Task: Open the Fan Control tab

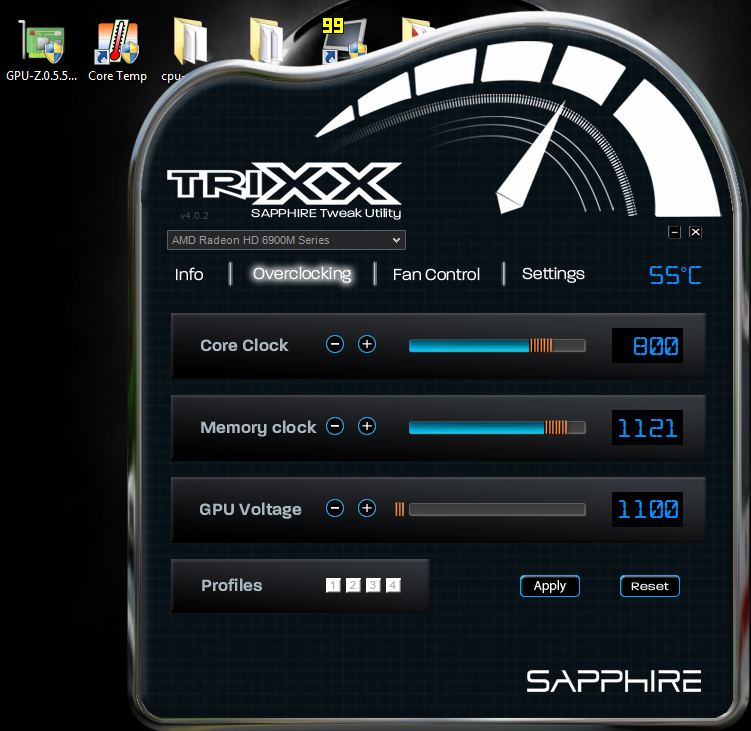Action: point(436,274)
